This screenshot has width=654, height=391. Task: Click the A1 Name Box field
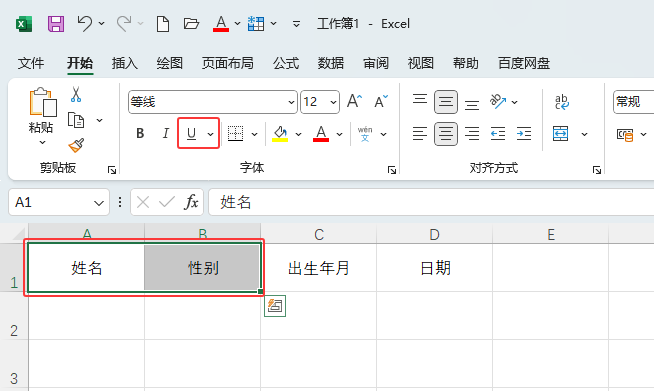59,202
